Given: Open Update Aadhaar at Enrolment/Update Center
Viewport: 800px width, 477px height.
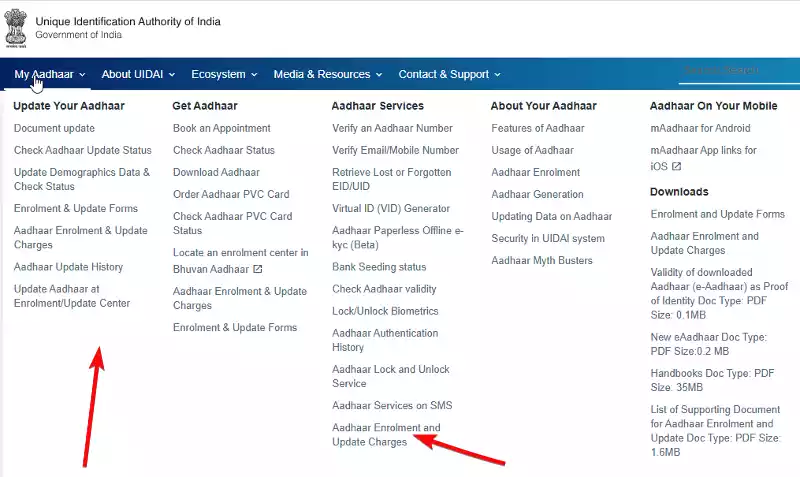Looking at the screenshot, I should [x=72, y=296].
